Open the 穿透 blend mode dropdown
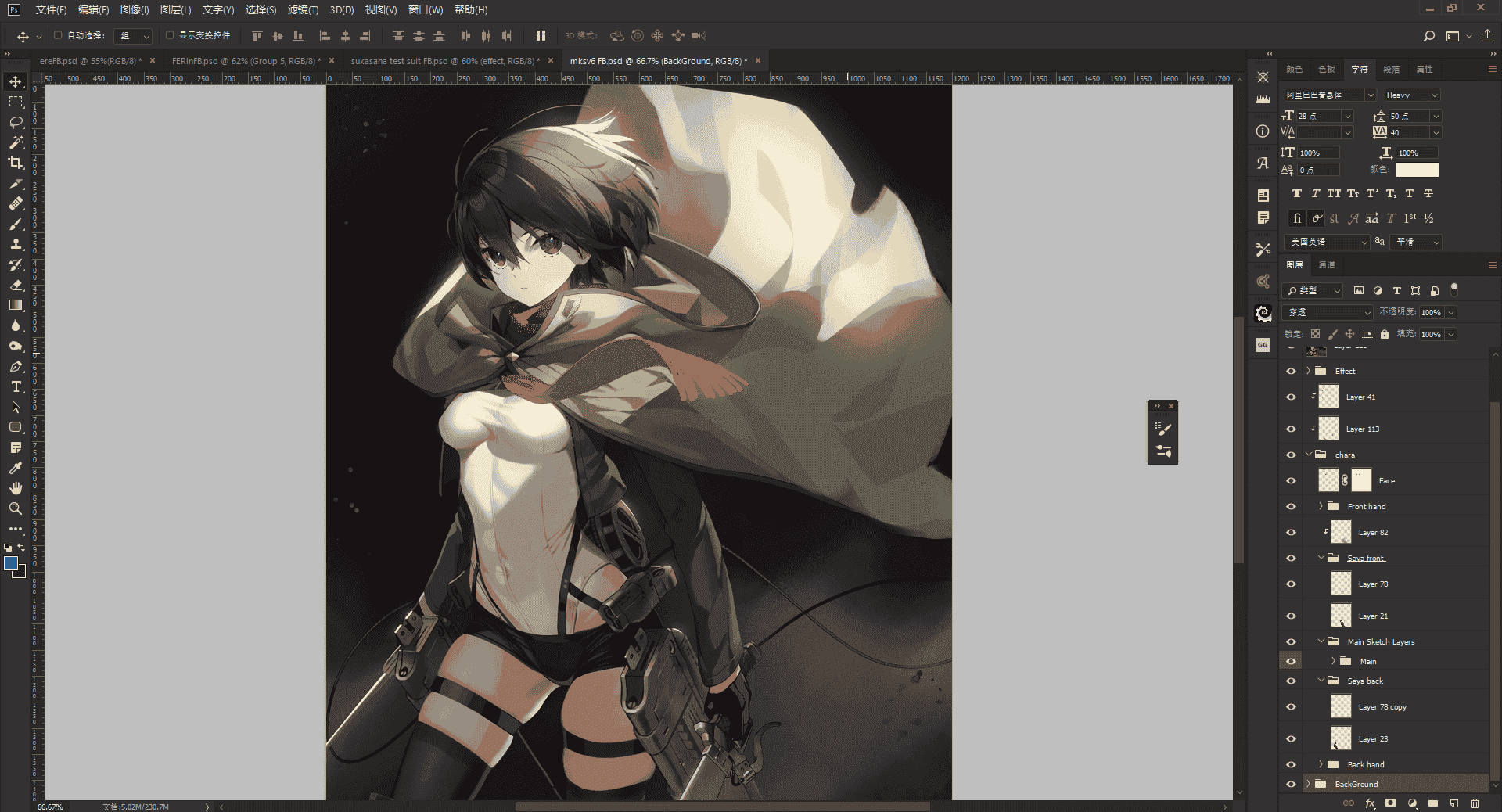Image resolution: width=1502 pixels, height=812 pixels. [1328, 312]
